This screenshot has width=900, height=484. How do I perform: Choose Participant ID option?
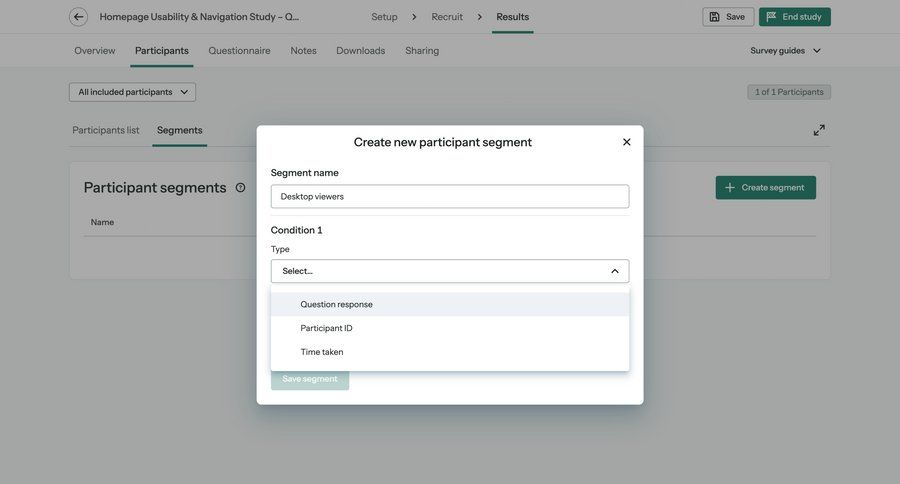click(x=326, y=328)
